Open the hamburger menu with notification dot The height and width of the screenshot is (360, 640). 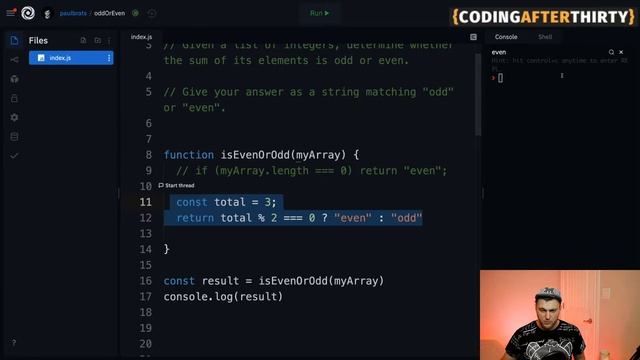click(x=11, y=13)
